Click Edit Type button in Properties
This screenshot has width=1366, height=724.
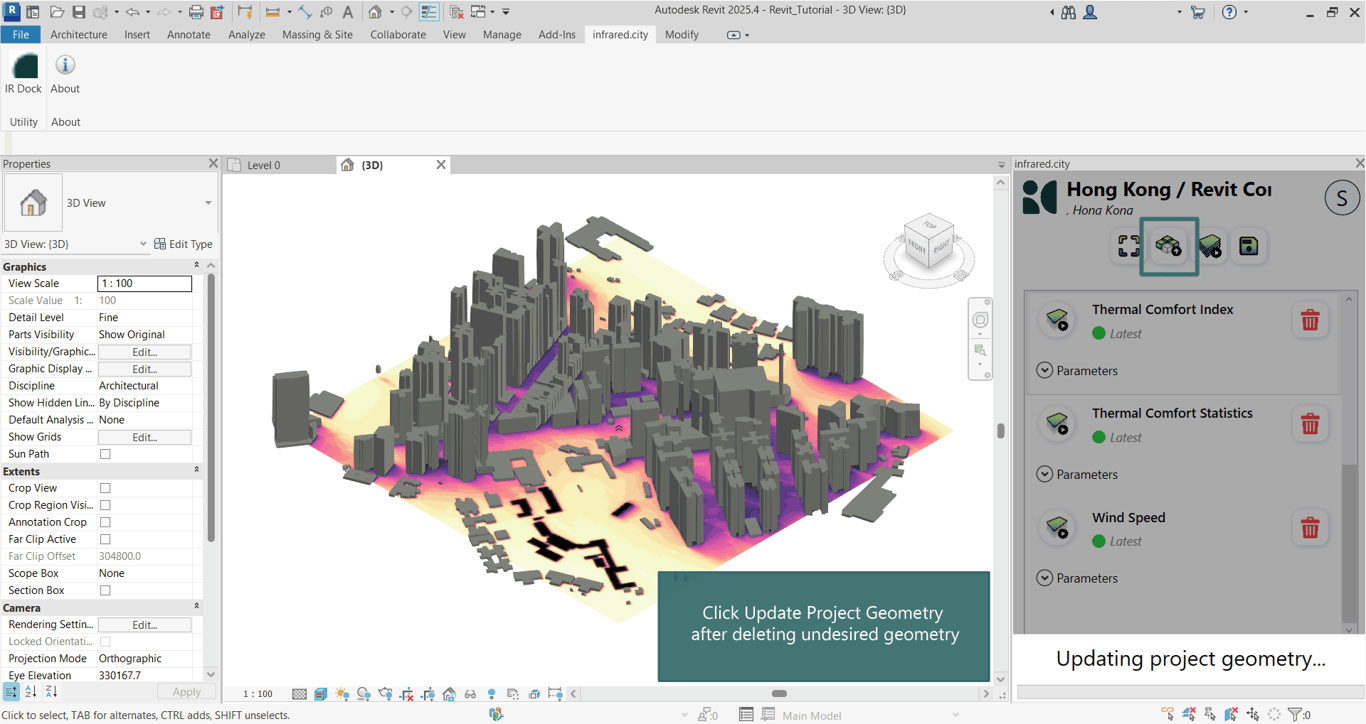click(183, 244)
